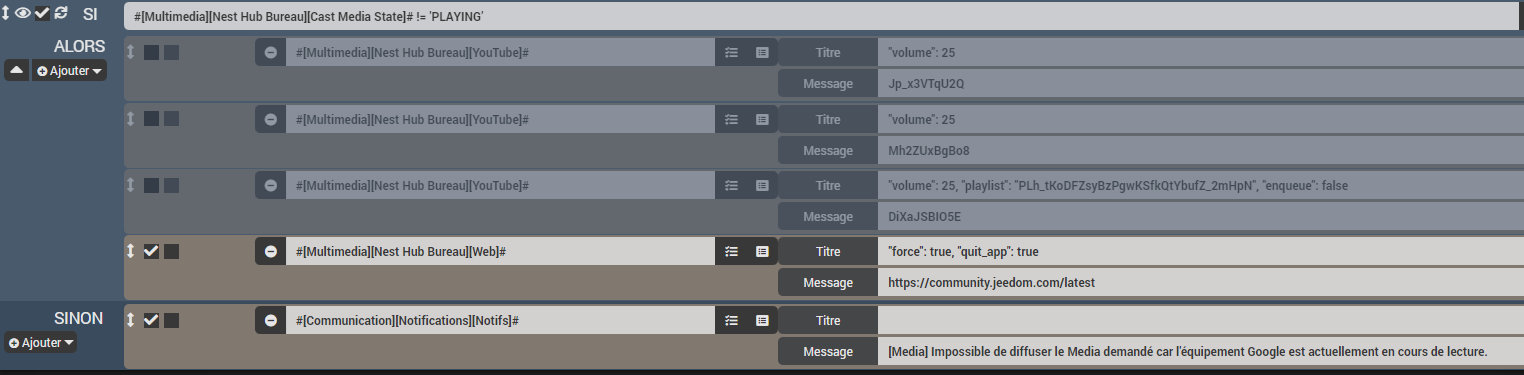
Task: Open the command picker for the Notifs action
Action: pyautogui.click(x=762, y=320)
